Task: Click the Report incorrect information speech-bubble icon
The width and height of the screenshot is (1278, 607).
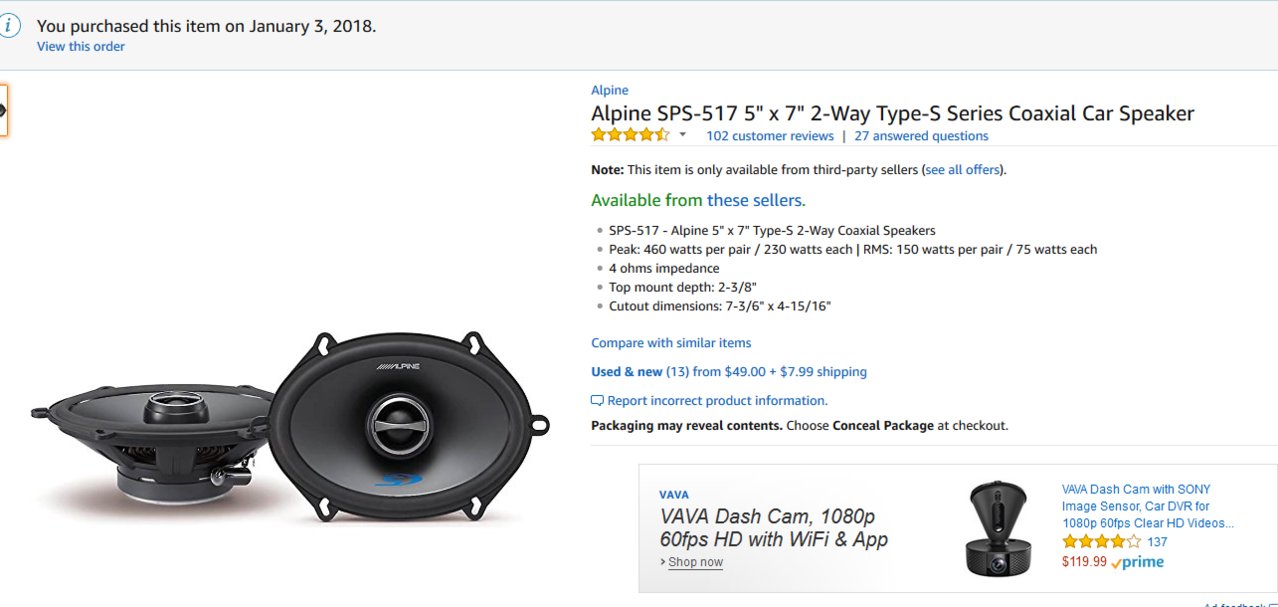Action: click(597, 401)
